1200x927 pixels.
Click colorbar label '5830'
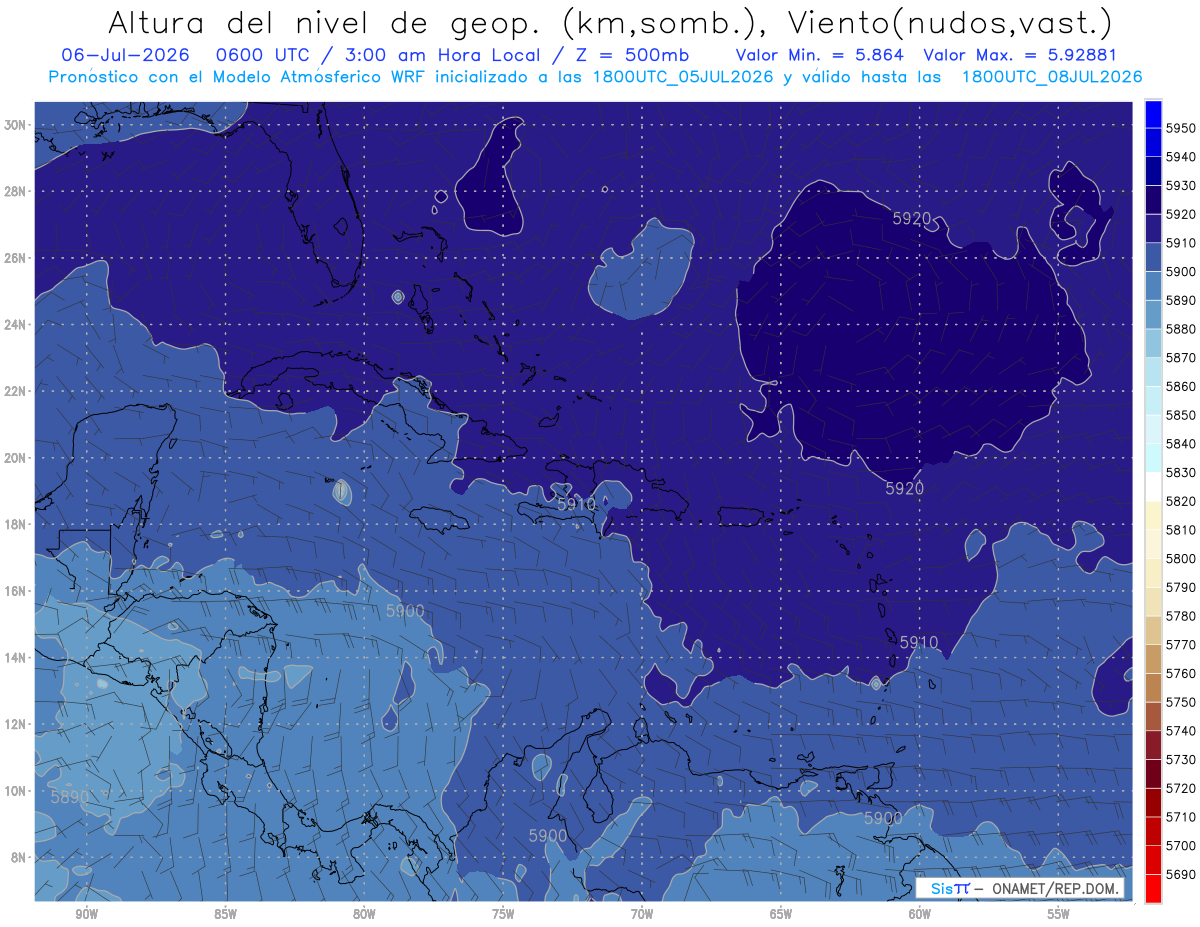point(1180,473)
